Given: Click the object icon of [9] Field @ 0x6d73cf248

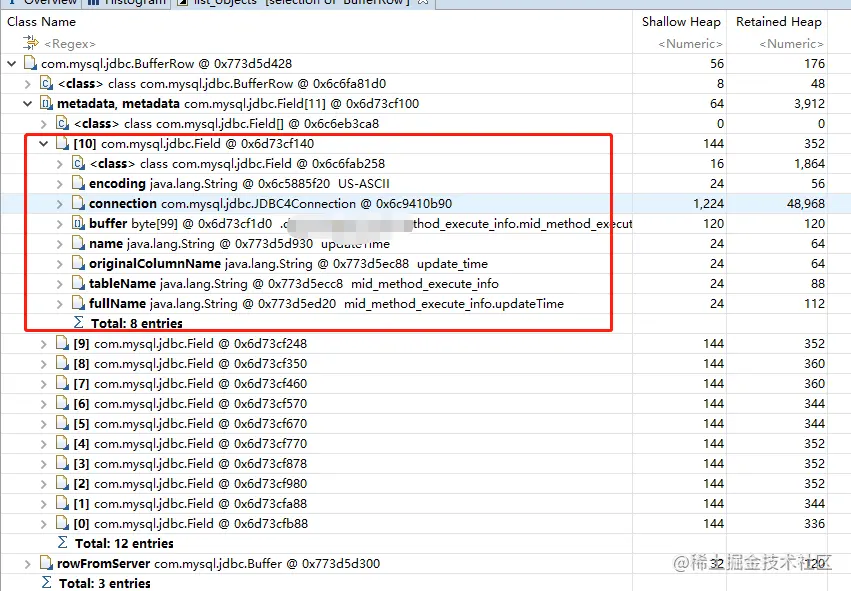Looking at the screenshot, I should (x=62, y=344).
